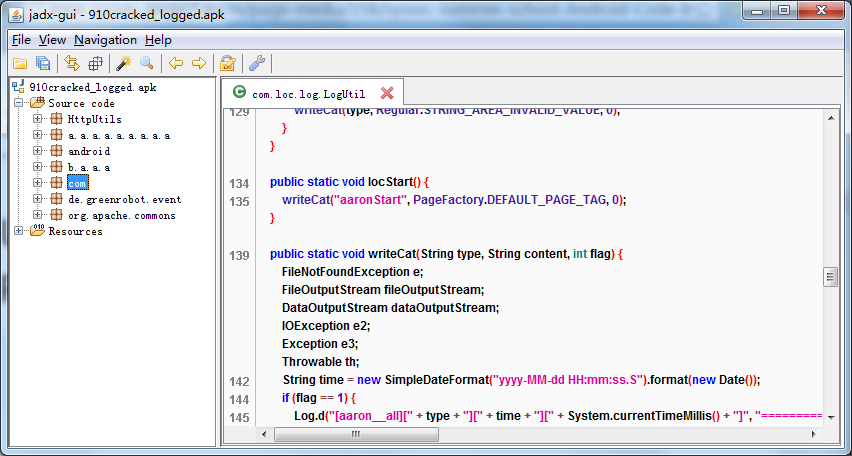Maximize the jadx-gui window
This screenshot has height=456, width=852.
(783, 11)
